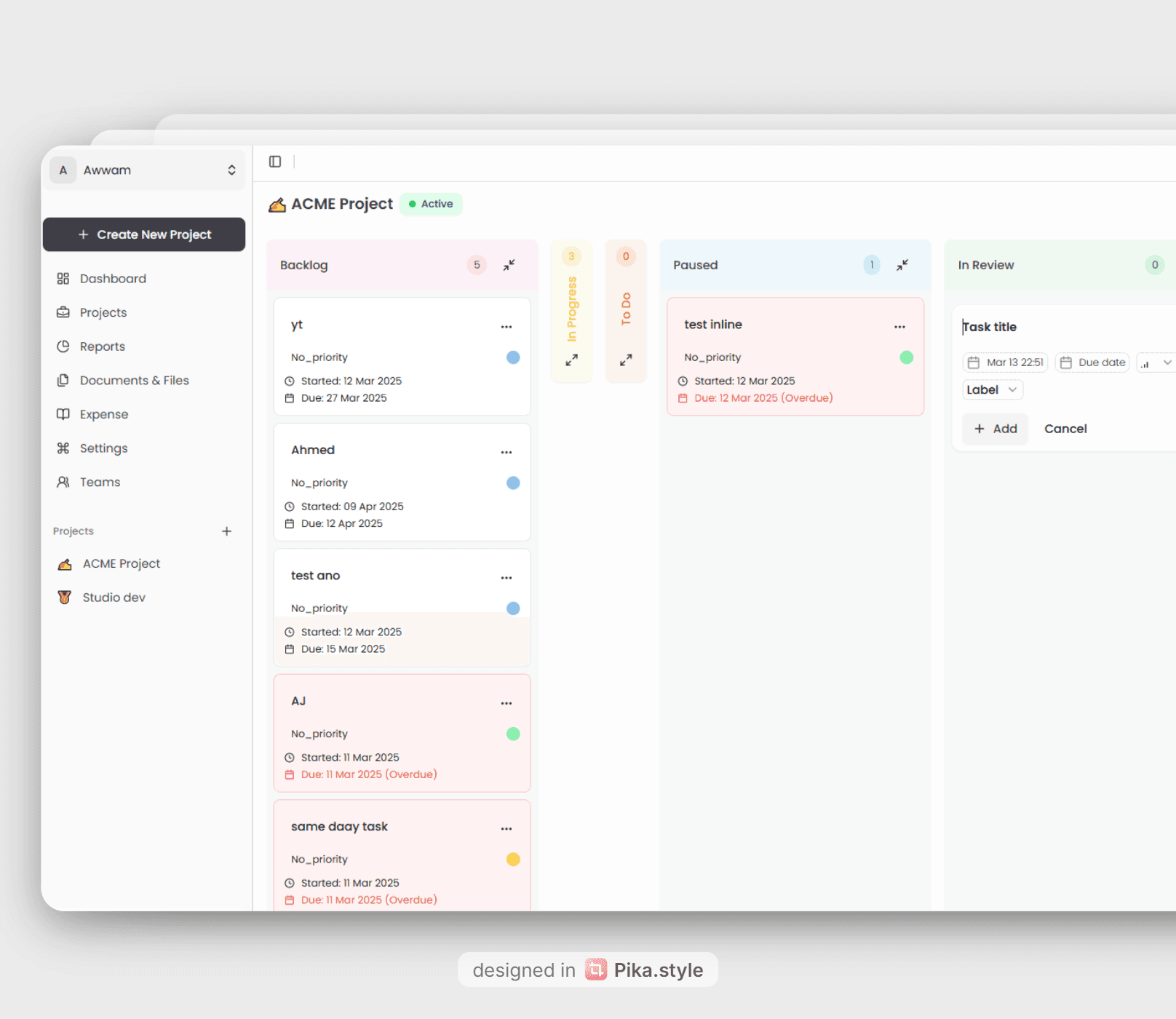The image size is (1176, 1019).
Task: Open Expense page
Action: (104, 414)
